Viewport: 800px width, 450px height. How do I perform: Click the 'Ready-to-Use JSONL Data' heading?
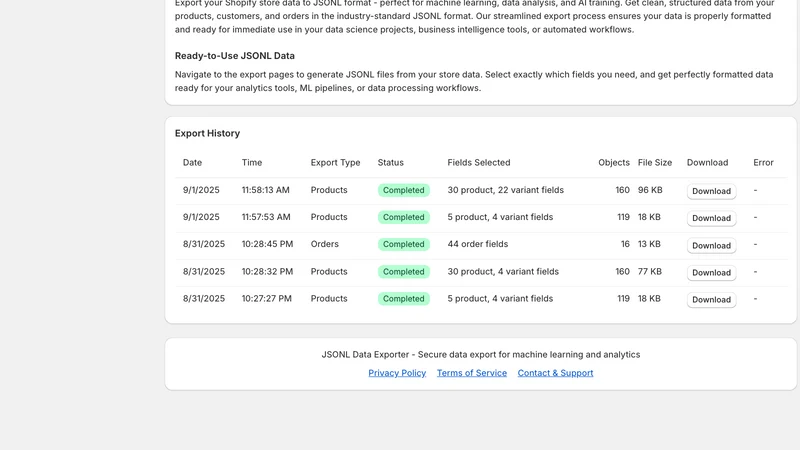(x=235, y=56)
